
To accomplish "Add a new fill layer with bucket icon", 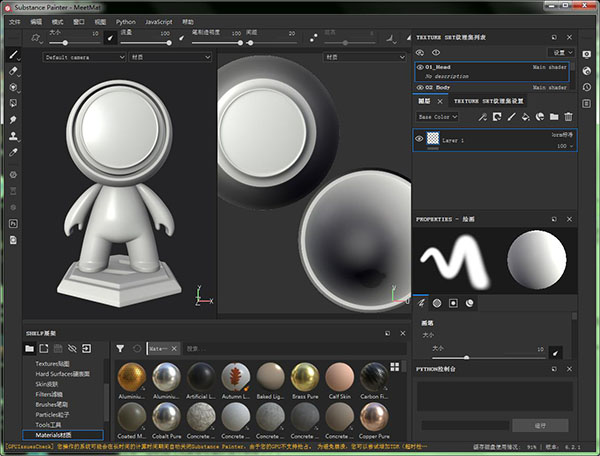I will [525, 117].
